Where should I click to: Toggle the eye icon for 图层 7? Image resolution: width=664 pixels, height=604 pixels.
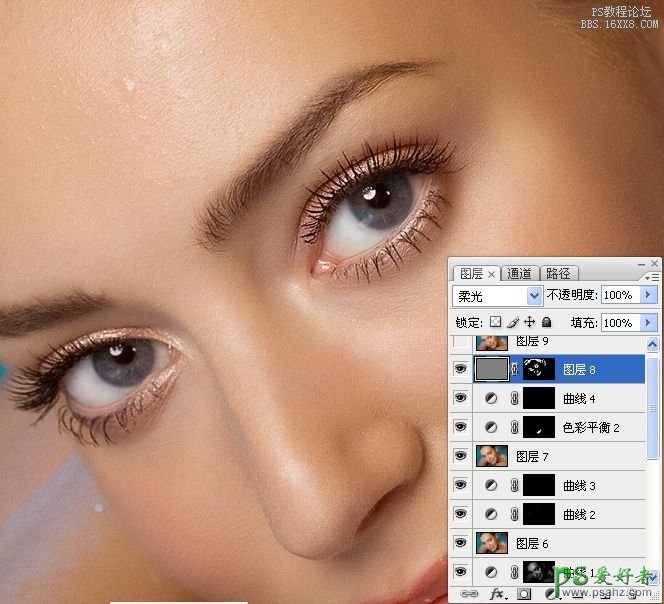click(x=460, y=456)
